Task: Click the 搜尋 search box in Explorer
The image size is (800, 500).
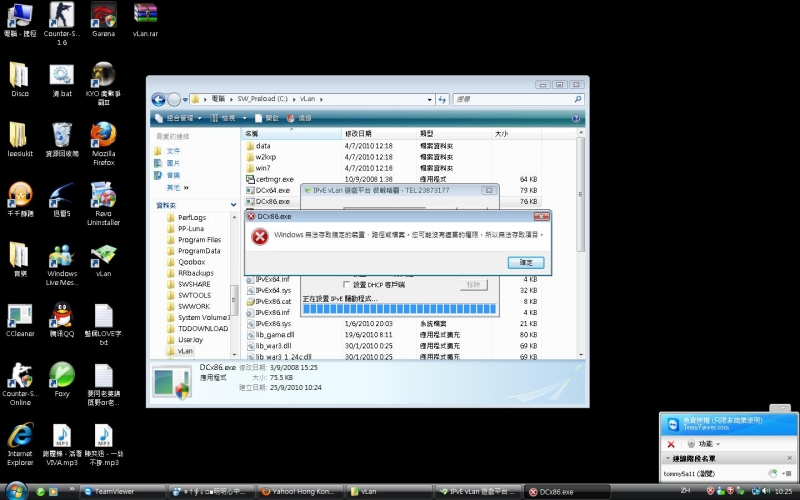Action: [x=512, y=99]
